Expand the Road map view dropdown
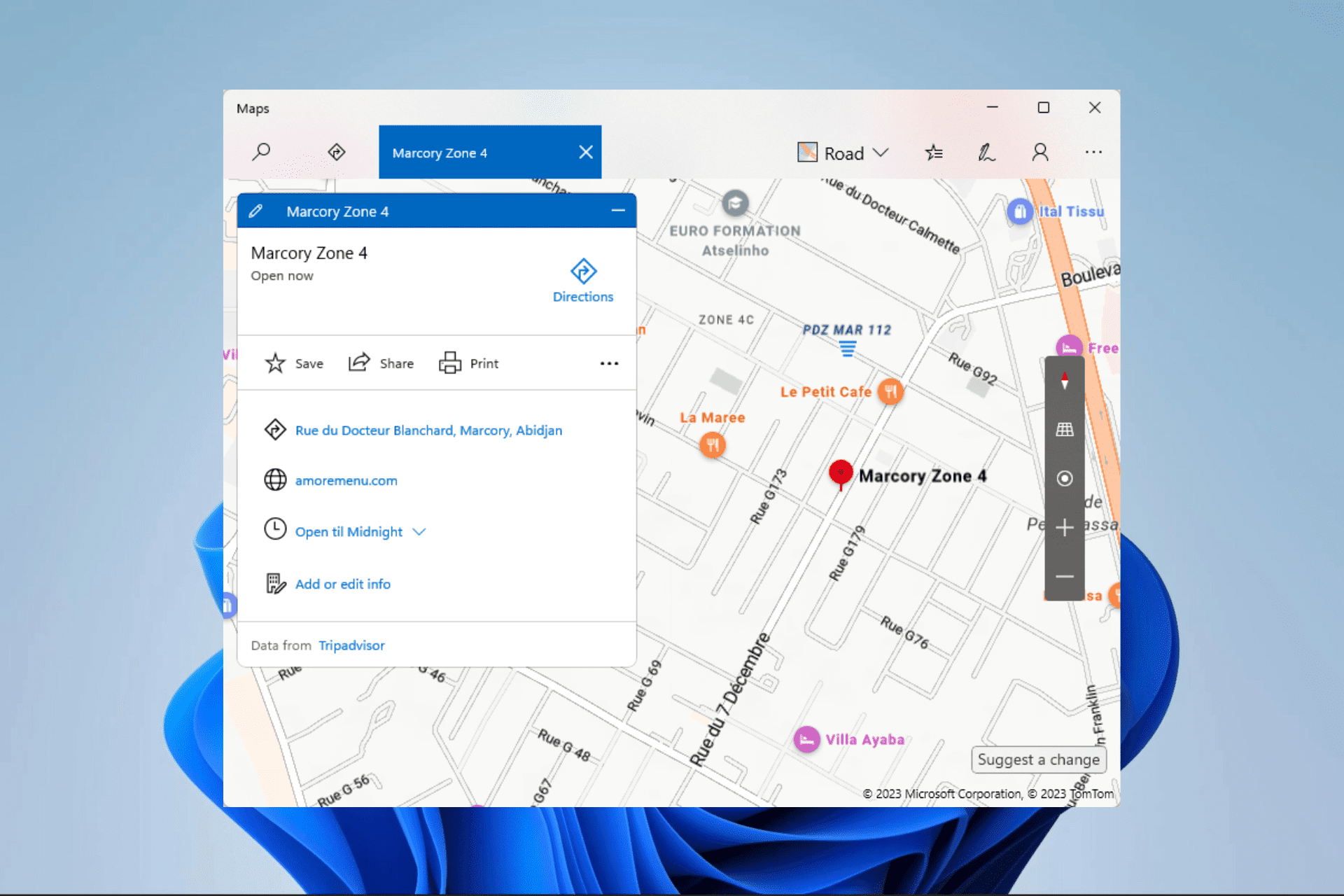1344x896 pixels. coord(843,153)
